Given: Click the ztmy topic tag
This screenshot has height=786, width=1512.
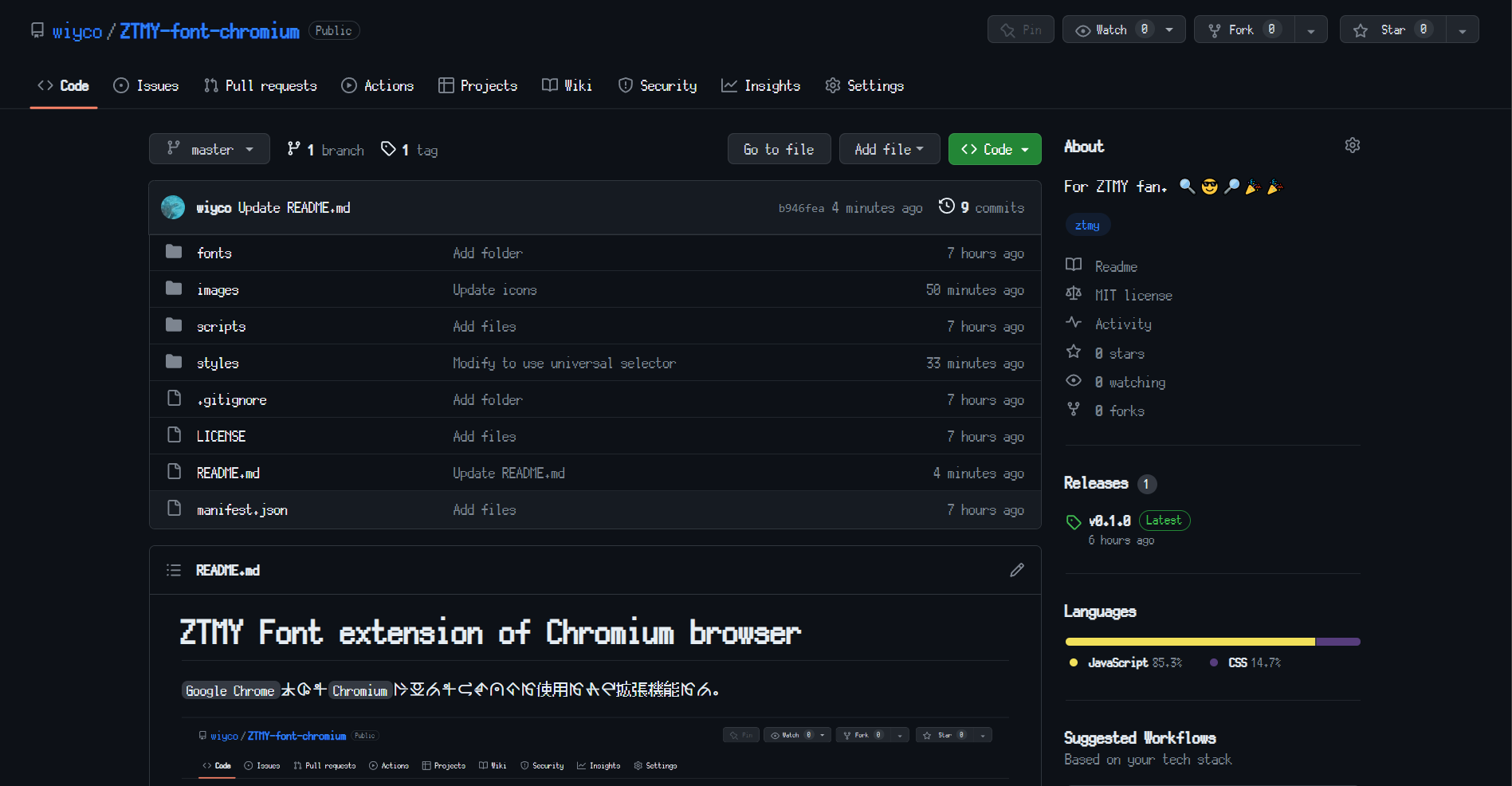Looking at the screenshot, I should 1087,225.
